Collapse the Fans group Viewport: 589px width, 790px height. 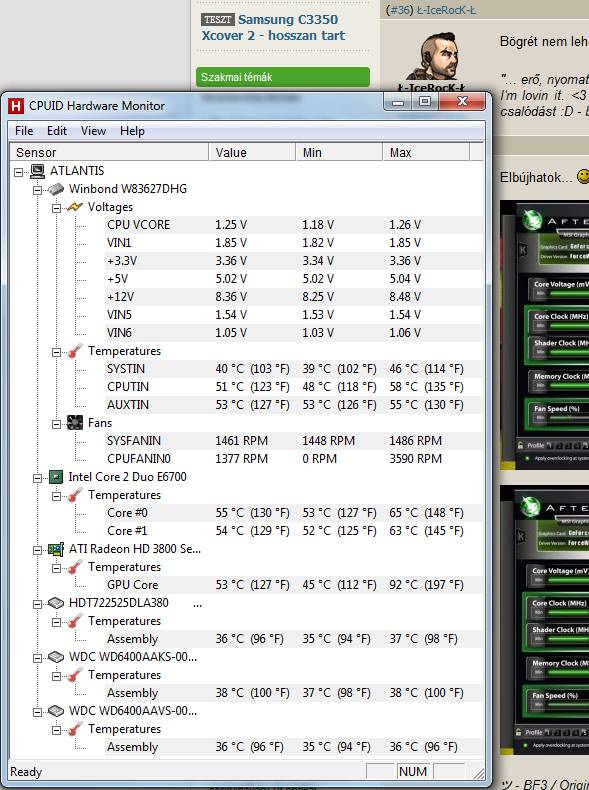tap(56, 424)
